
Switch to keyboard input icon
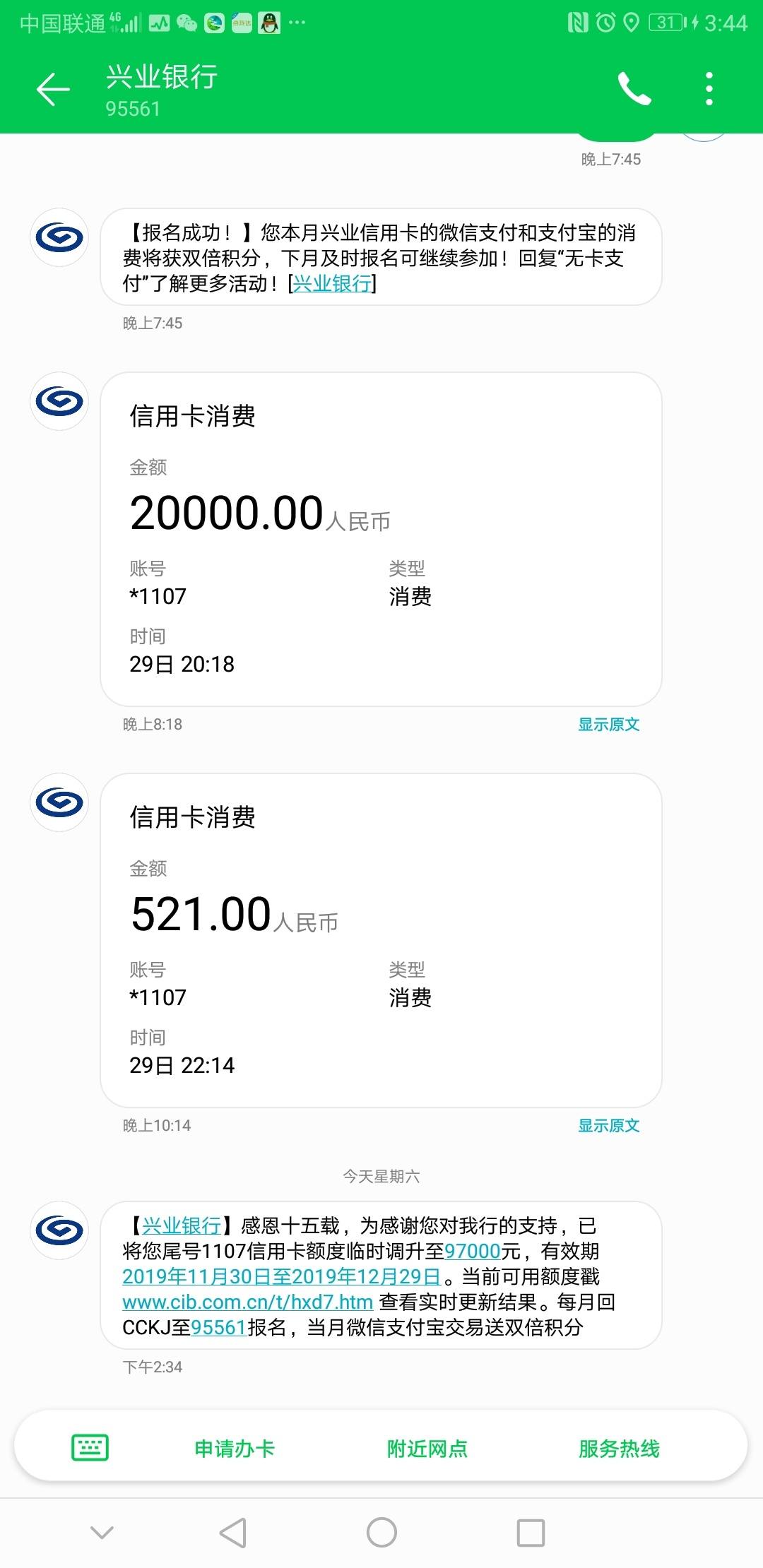90,1447
